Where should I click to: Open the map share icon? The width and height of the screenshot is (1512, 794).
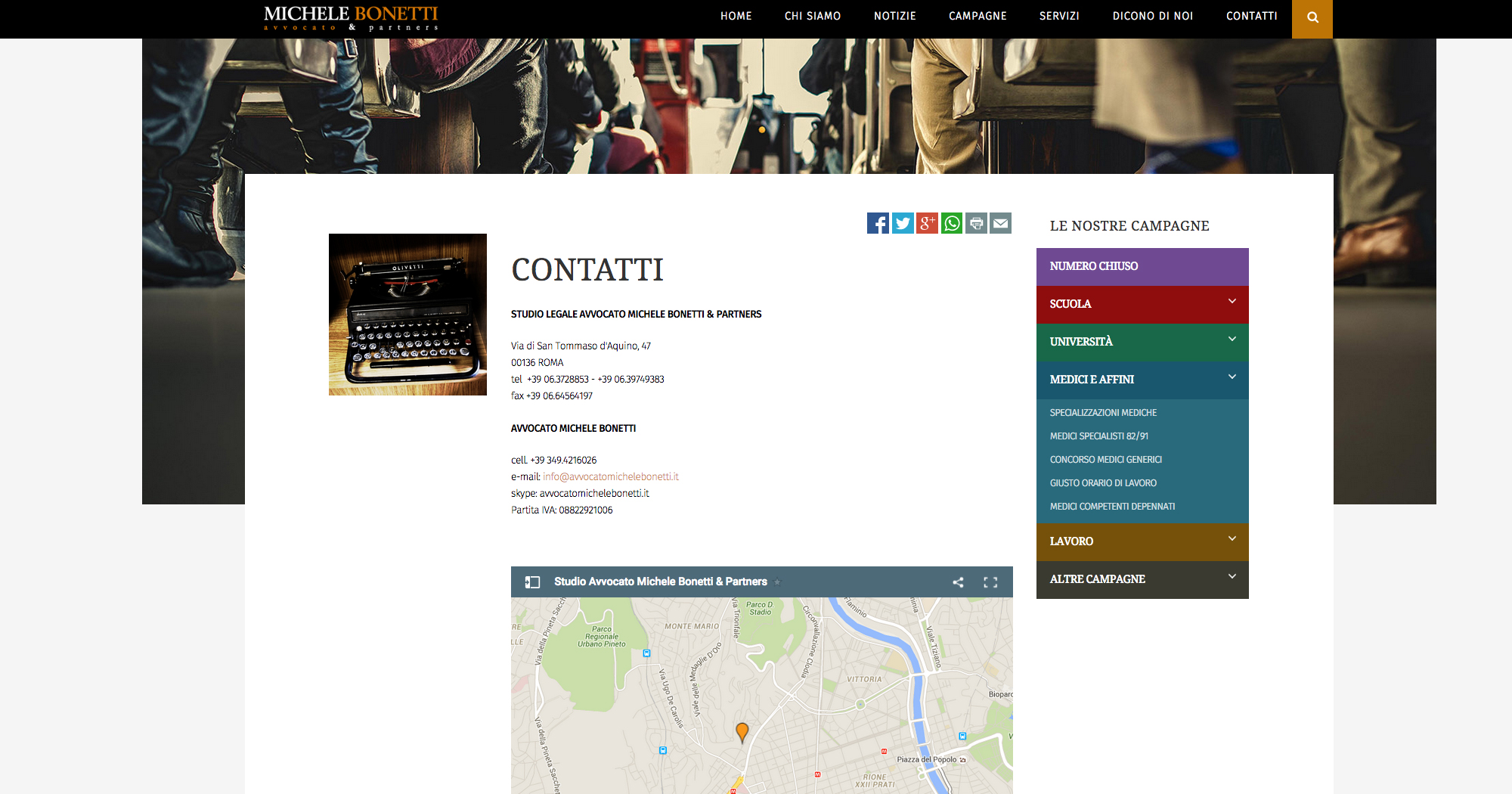(x=958, y=582)
